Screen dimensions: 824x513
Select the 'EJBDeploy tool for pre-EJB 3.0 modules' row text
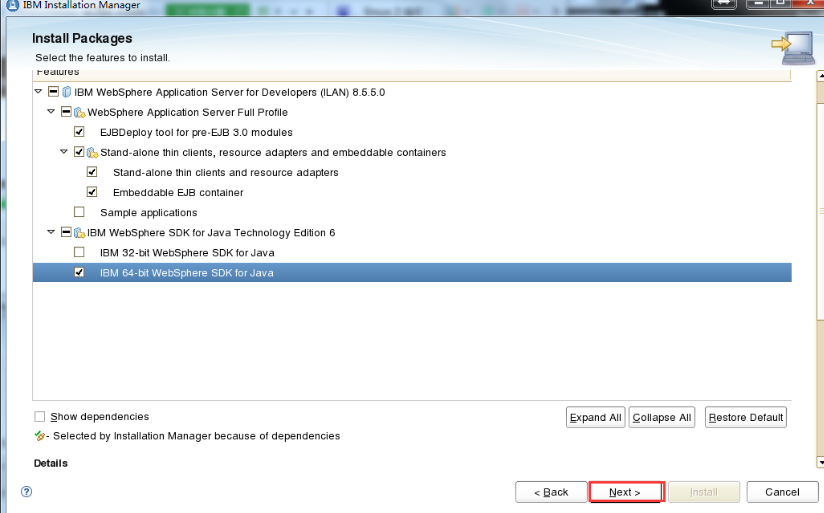coord(196,132)
